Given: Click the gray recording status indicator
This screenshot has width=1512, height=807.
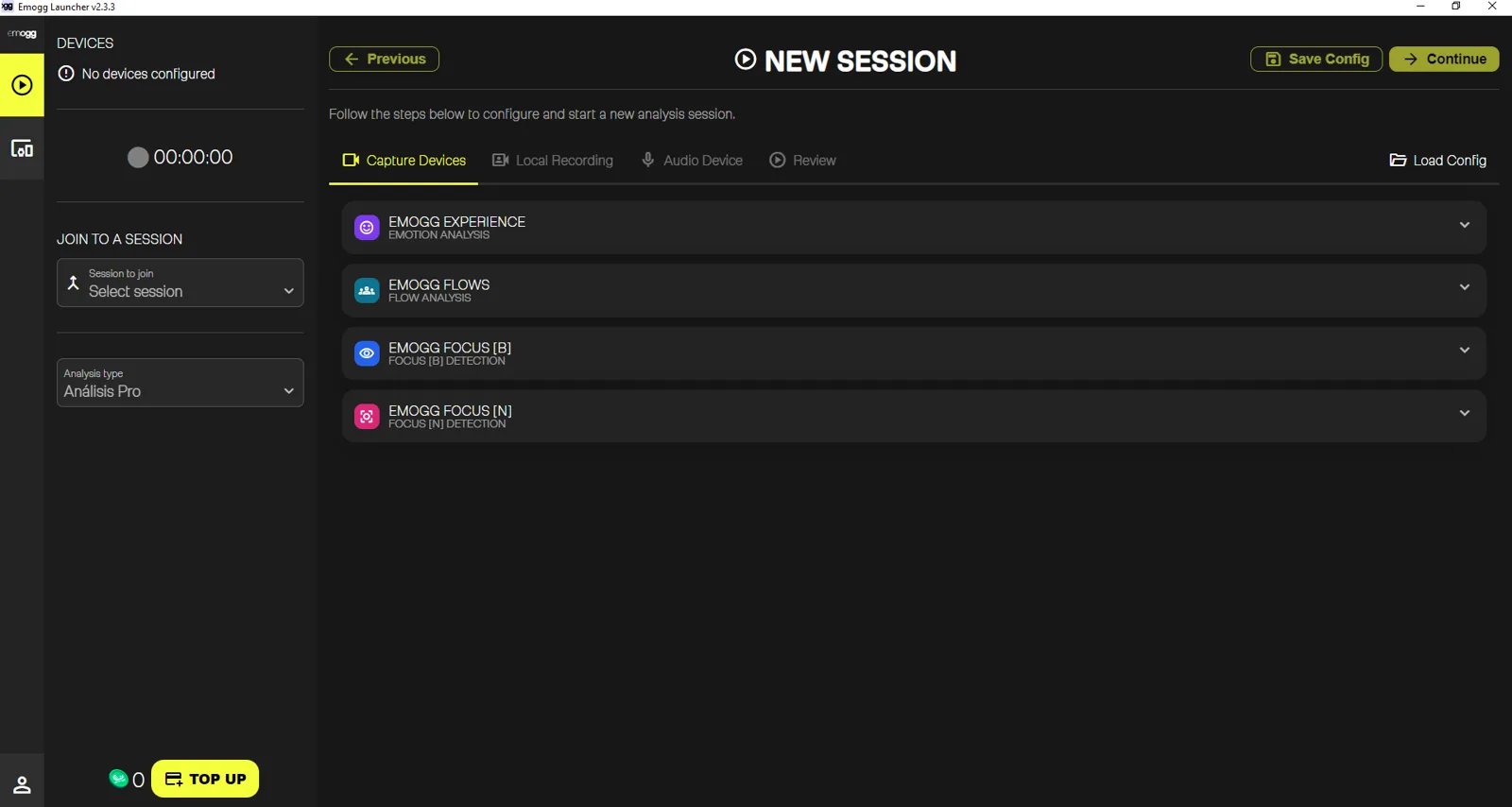Looking at the screenshot, I should pyautogui.click(x=138, y=157).
